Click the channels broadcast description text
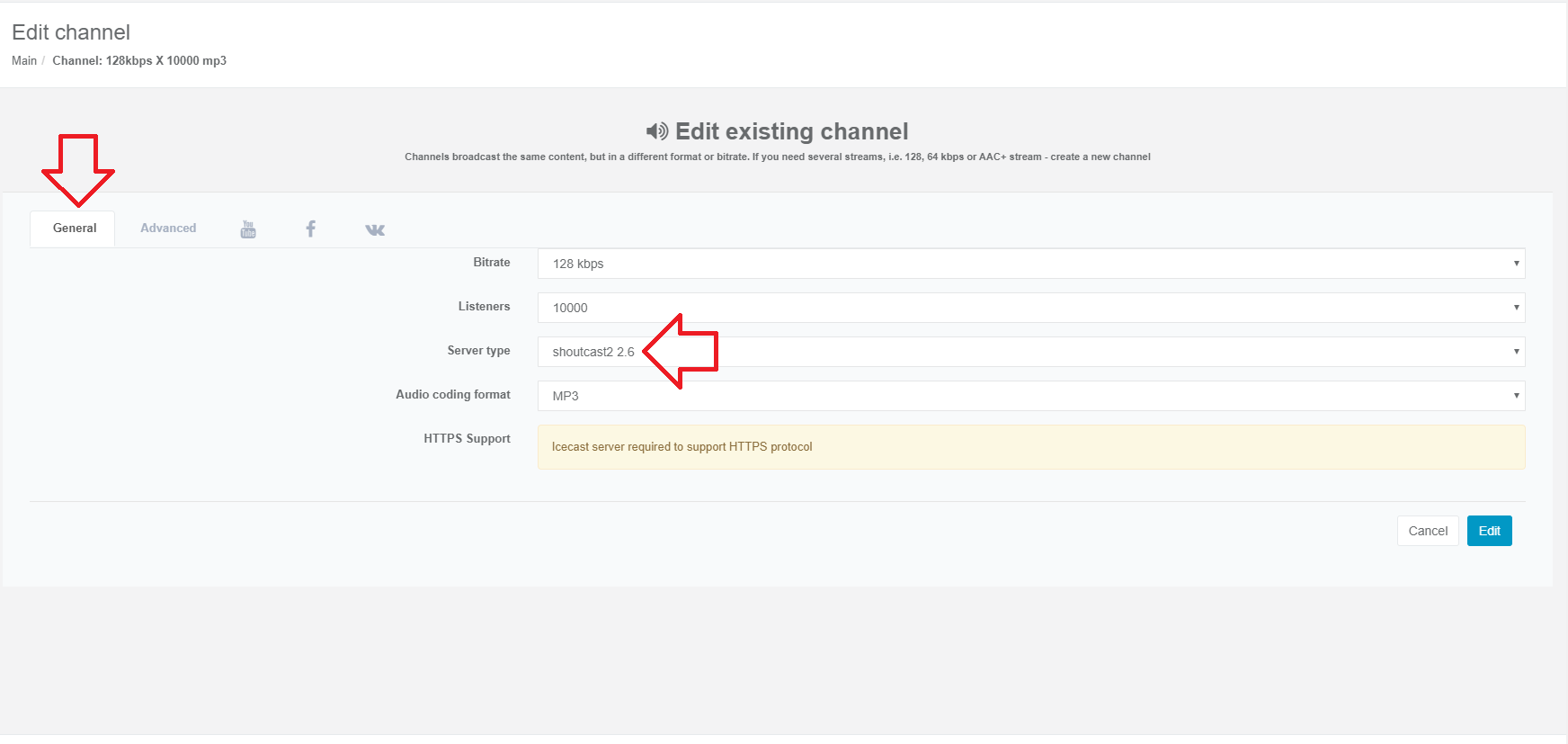The image size is (1568, 744). 778,157
